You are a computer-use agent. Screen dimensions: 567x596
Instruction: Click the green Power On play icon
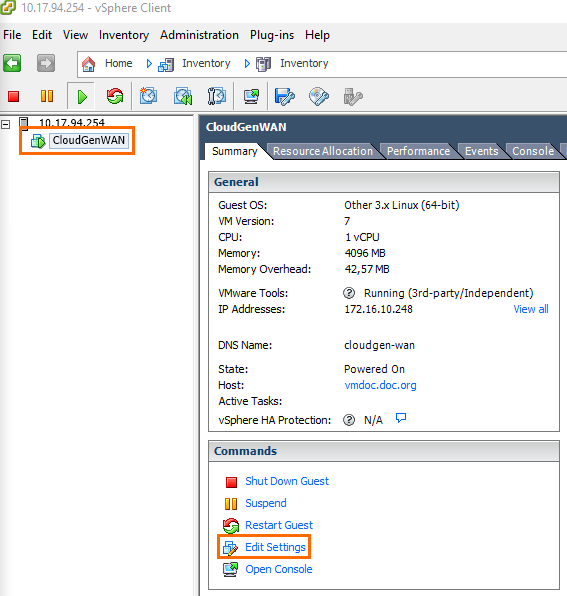coord(82,97)
